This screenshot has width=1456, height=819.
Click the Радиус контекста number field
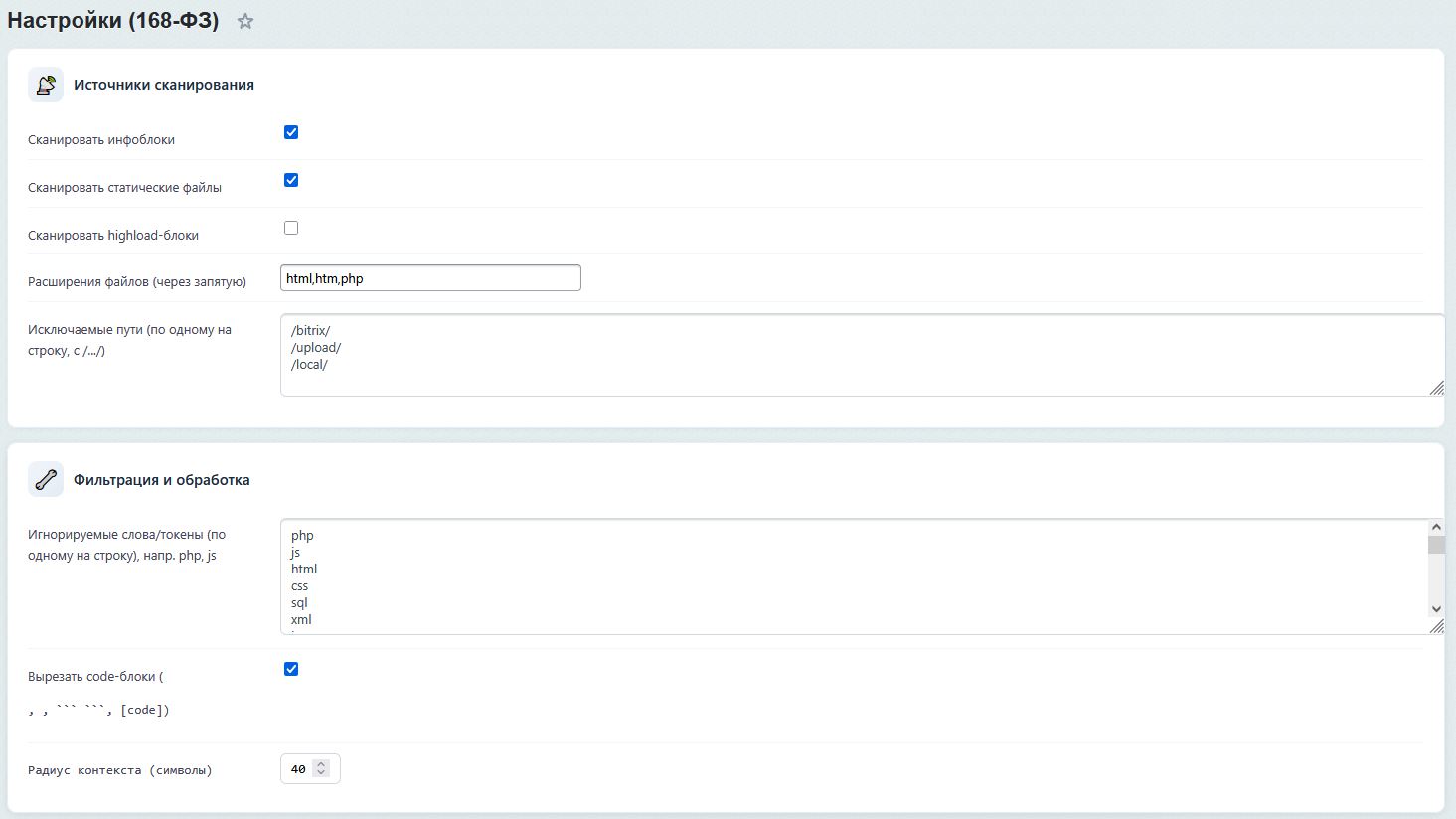coord(298,769)
